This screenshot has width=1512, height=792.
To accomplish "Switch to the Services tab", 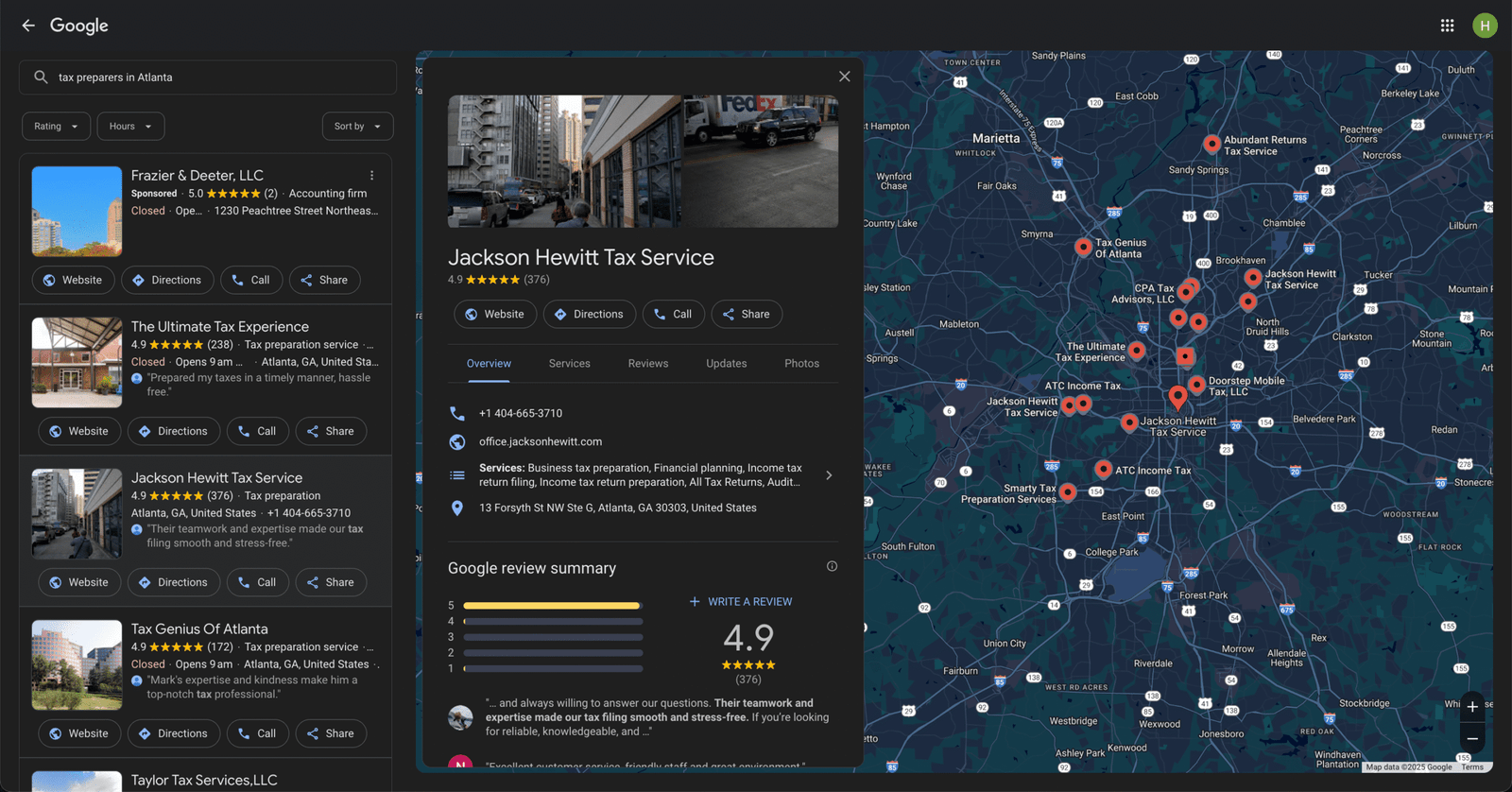I will 569,364.
